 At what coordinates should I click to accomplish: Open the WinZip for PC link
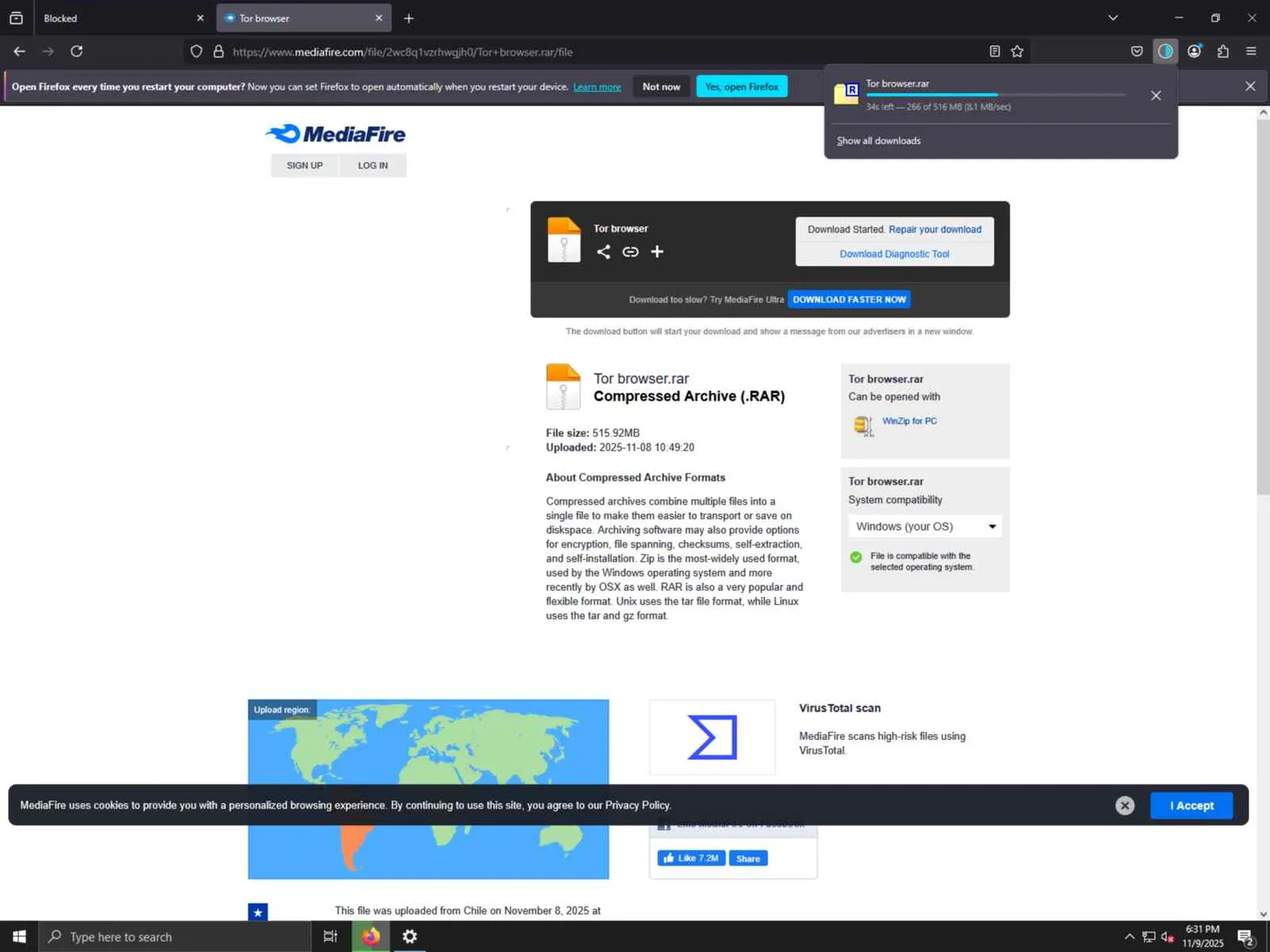[910, 421]
